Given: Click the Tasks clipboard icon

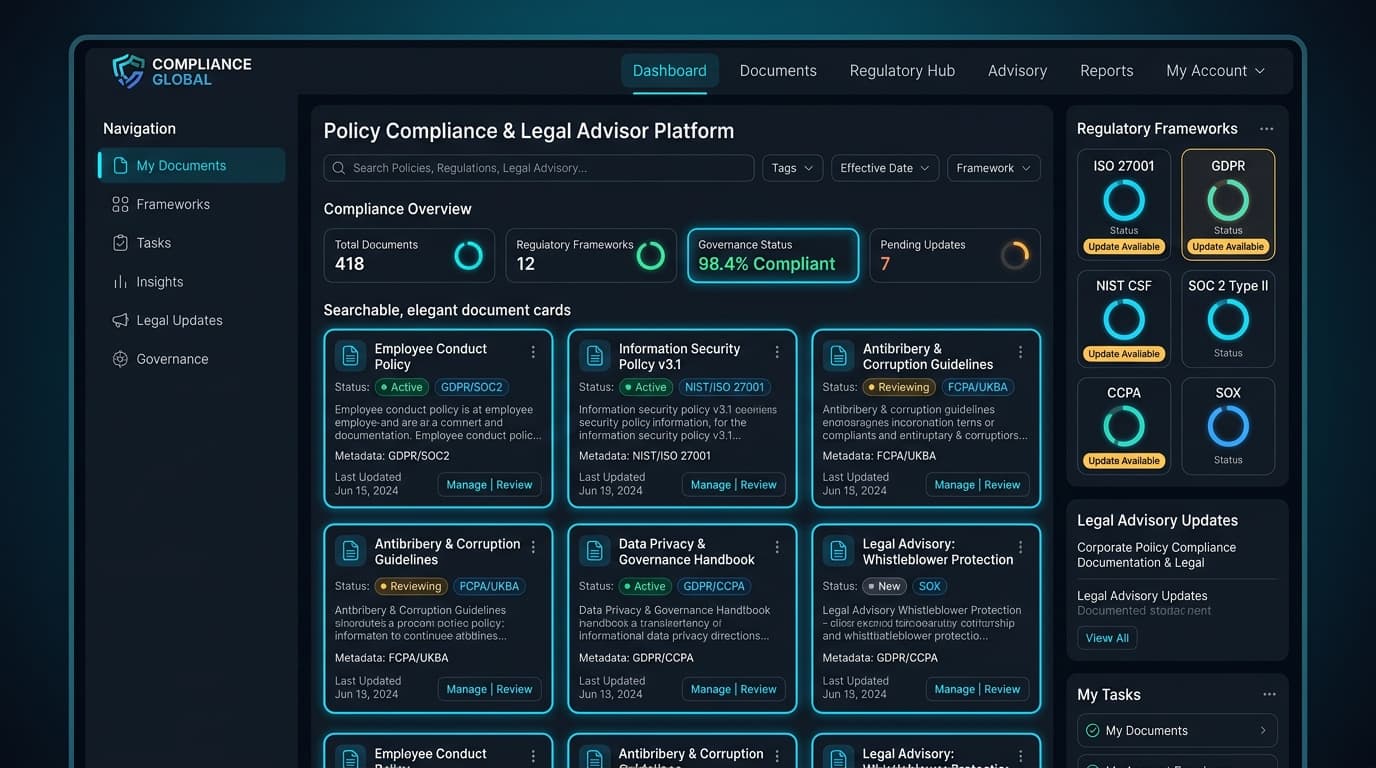Looking at the screenshot, I should tap(120, 243).
